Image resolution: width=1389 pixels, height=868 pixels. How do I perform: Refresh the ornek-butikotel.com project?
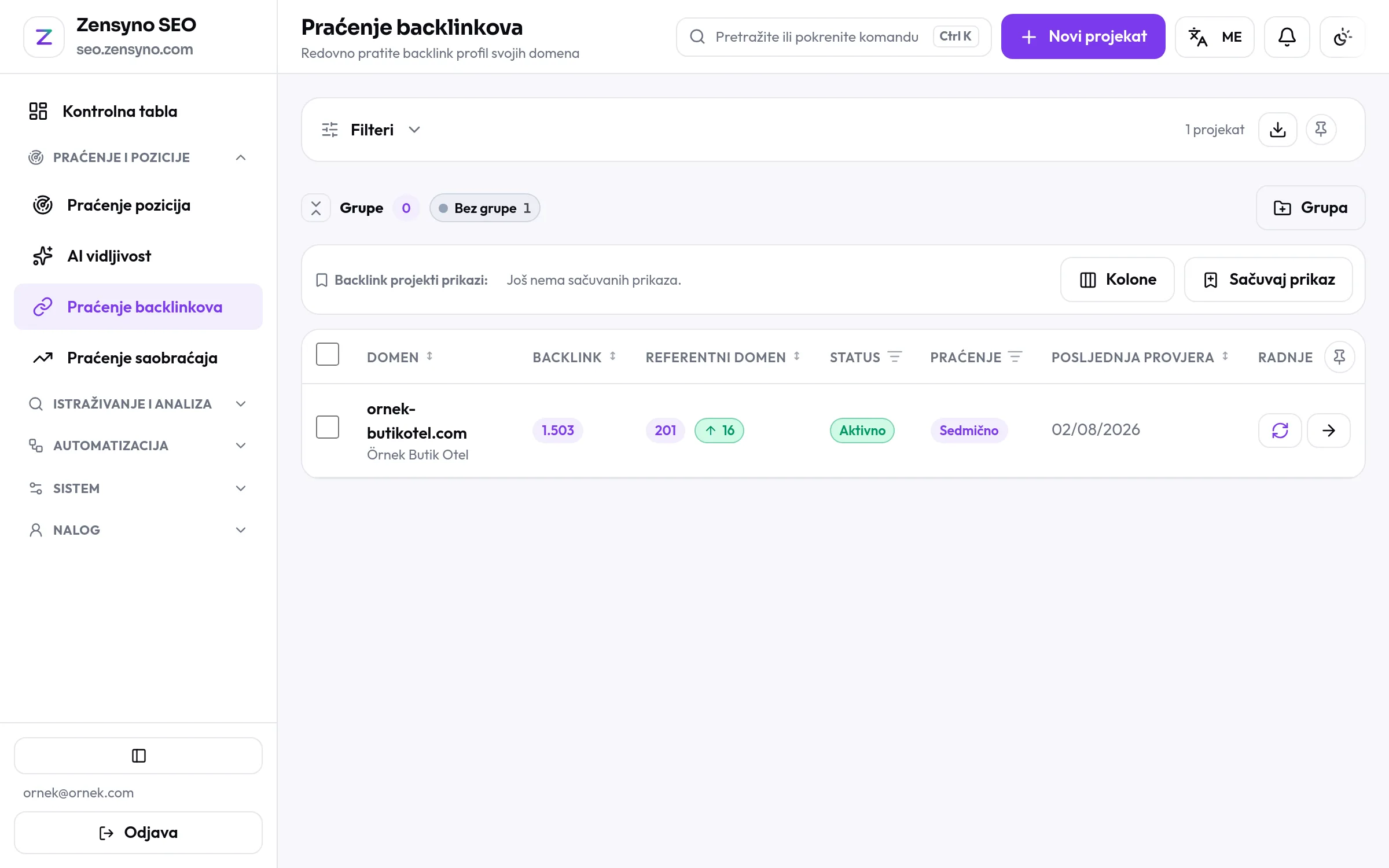tap(1280, 431)
